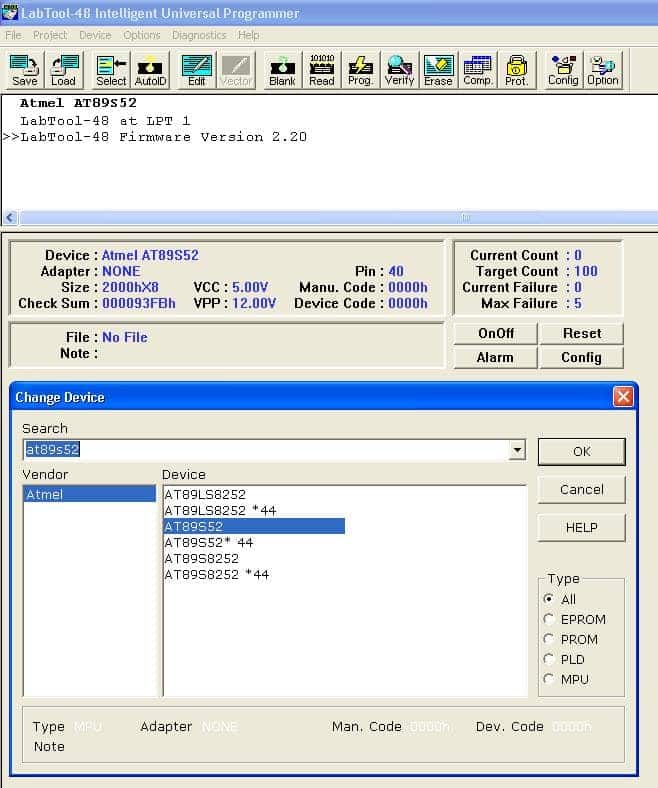
Task: Open the Device menu
Action: pos(95,35)
